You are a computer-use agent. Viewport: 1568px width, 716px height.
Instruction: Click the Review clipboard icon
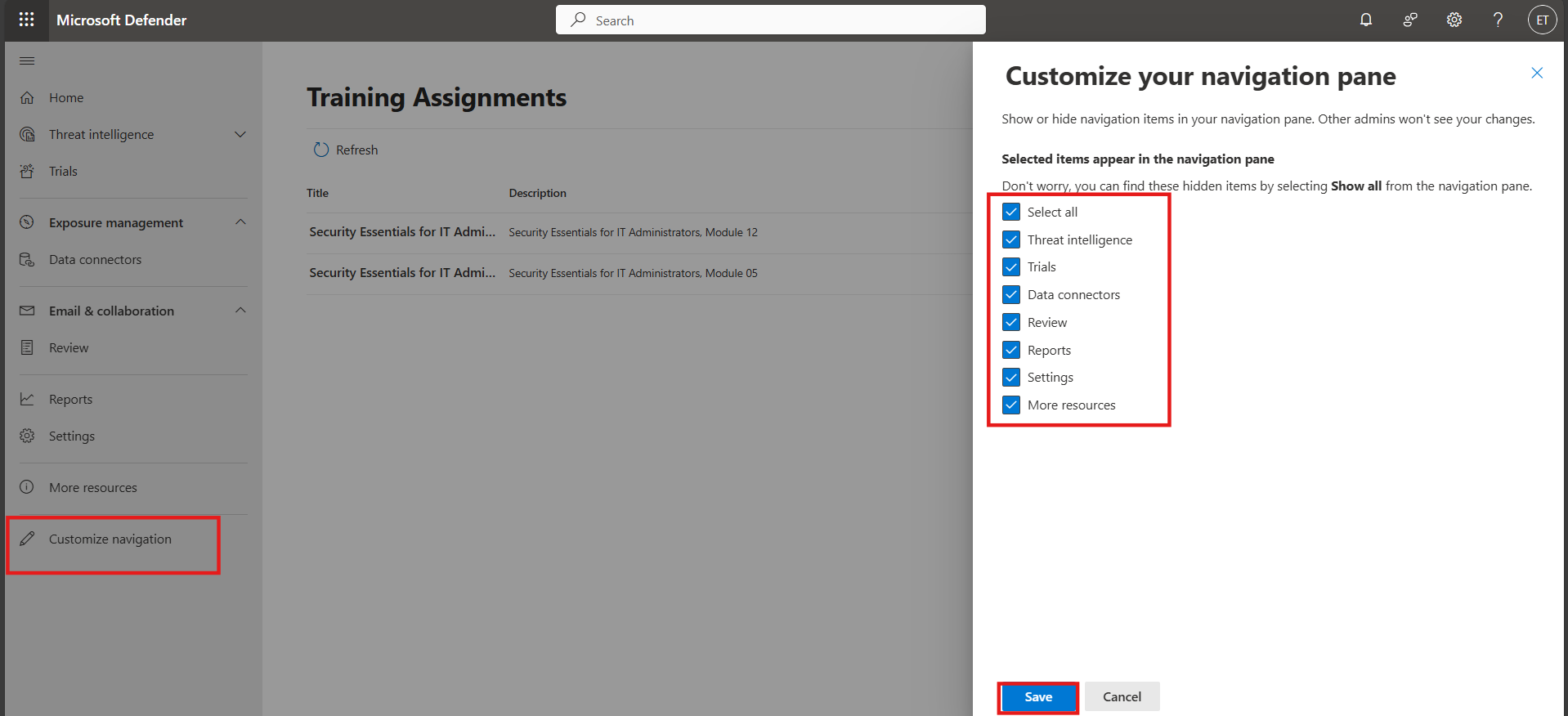[x=27, y=348]
